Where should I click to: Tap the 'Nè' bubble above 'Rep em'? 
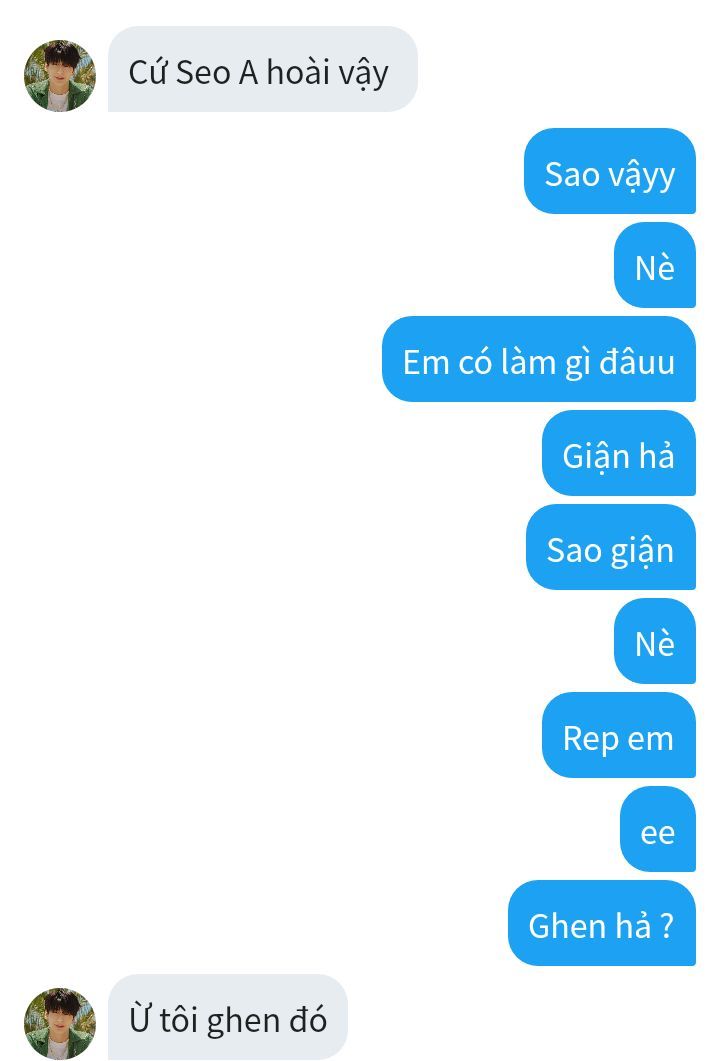655,641
